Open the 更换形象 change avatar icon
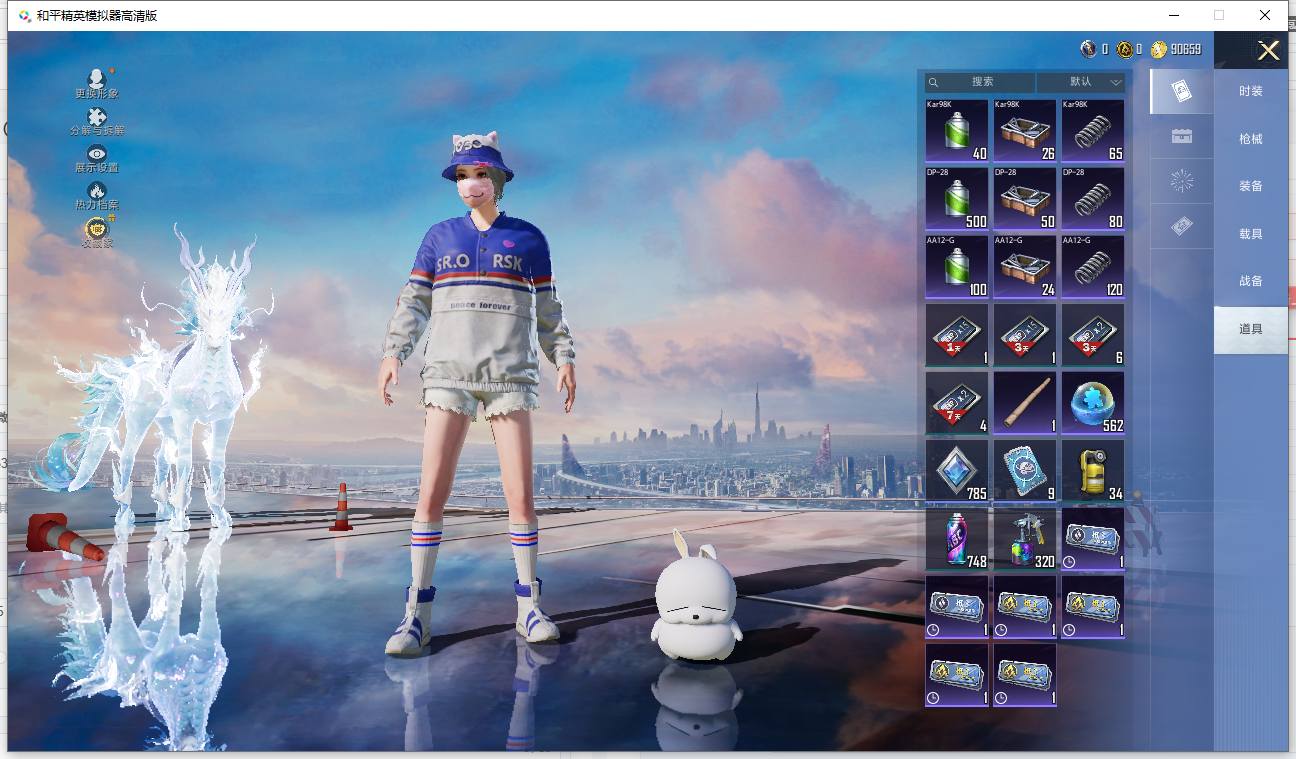 click(x=97, y=79)
